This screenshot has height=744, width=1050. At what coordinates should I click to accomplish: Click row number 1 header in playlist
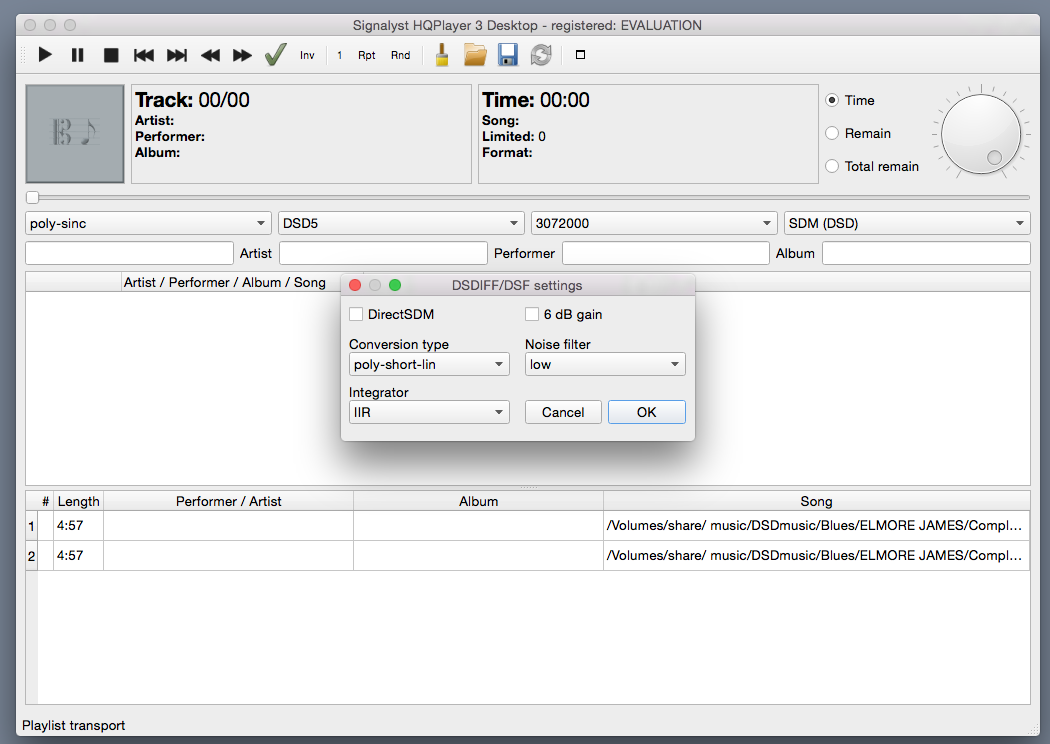[x=31, y=526]
